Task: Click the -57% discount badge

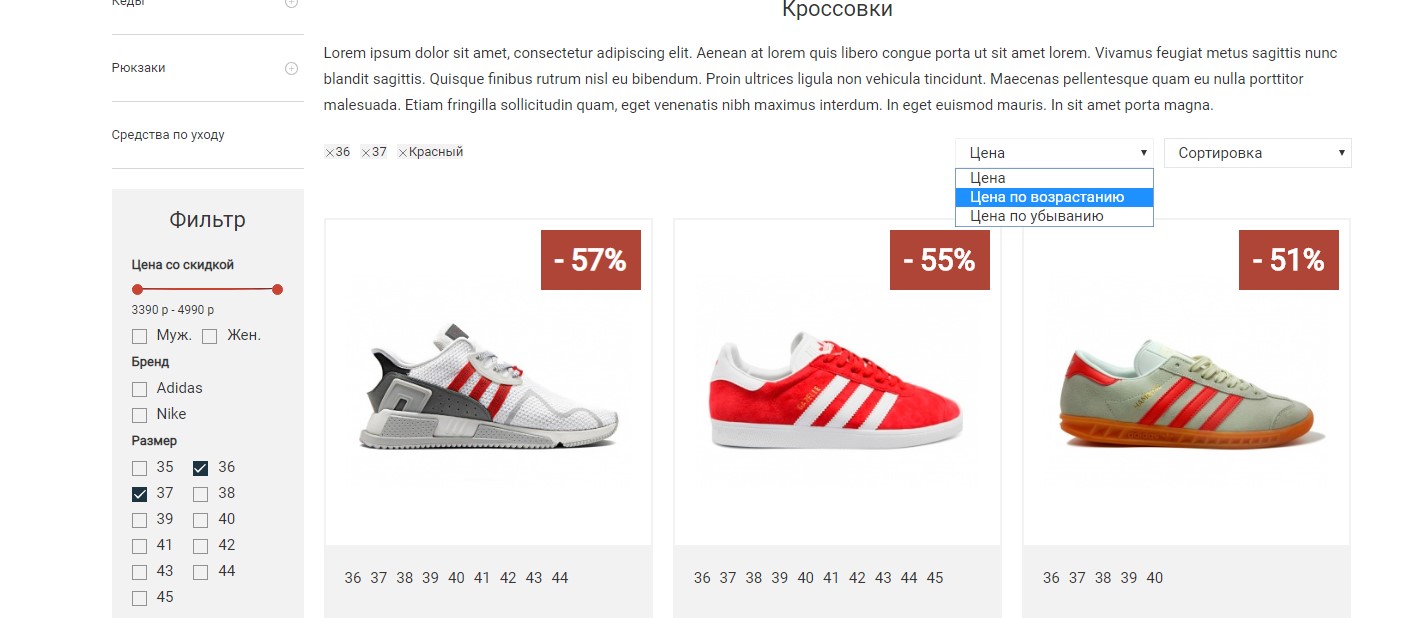Action: click(590, 260)
